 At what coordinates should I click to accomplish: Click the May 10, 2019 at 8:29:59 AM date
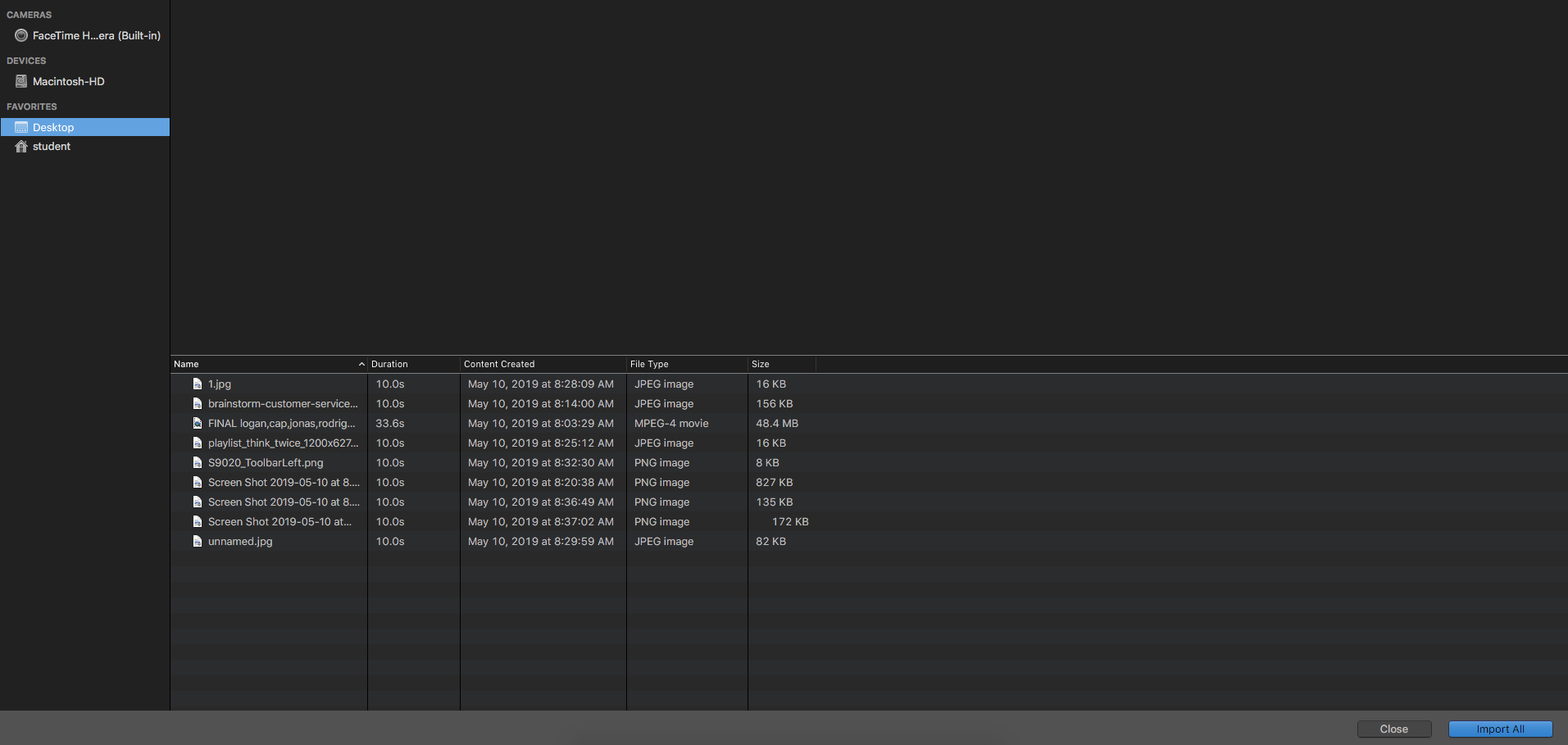tap(541, 541)
